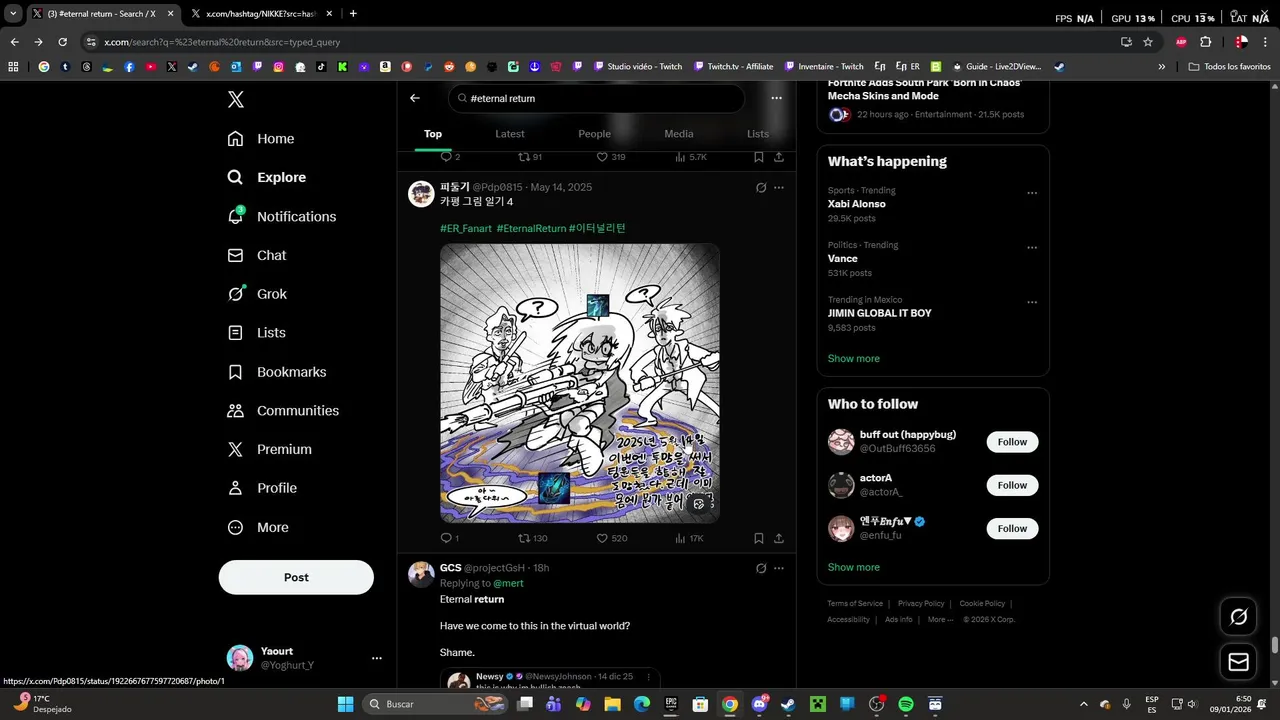Open the #ER_Fanart hashtag
This screenshot has width=1280, height=720.
(x=466, y=229)
